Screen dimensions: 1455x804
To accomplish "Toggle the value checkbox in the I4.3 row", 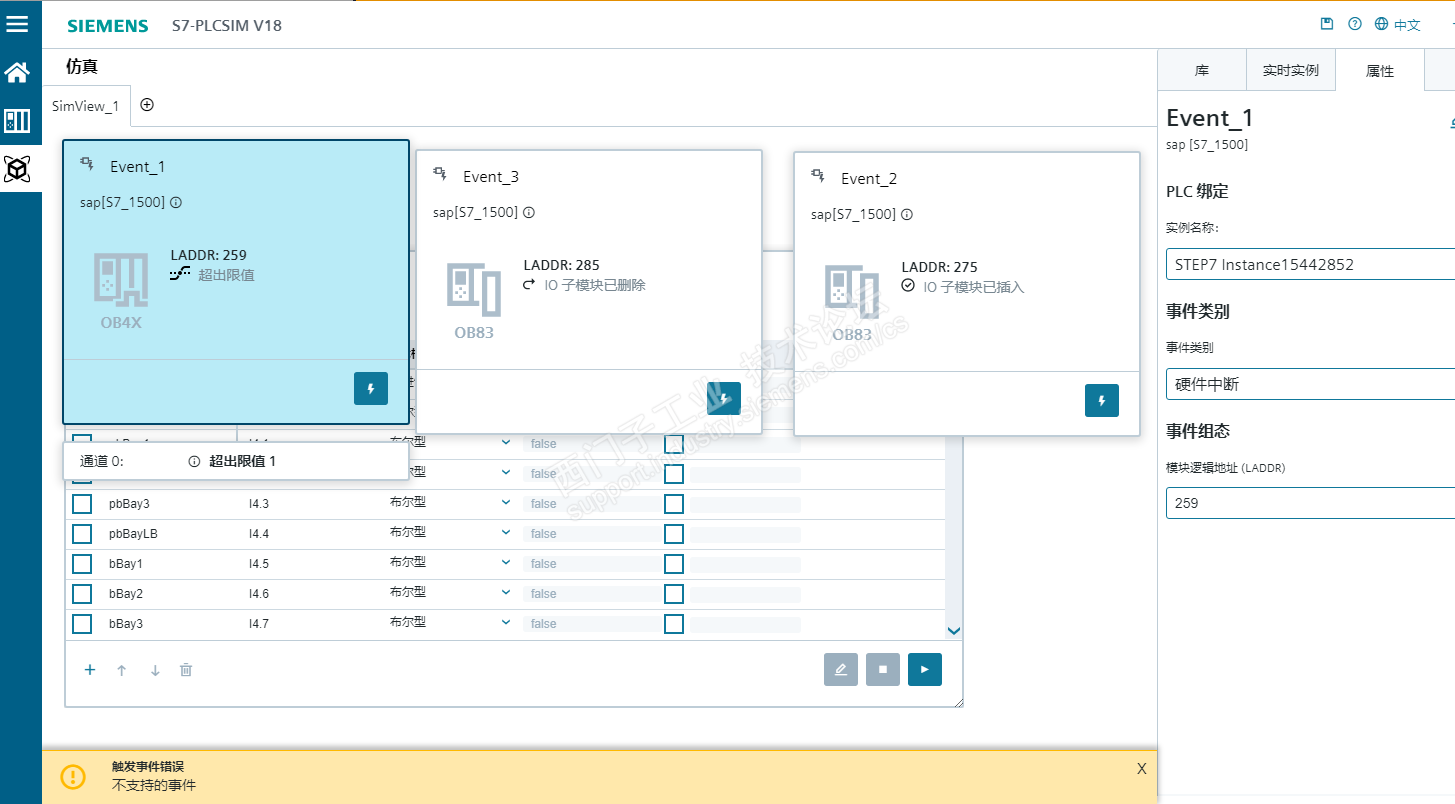I will [x=674, y=504].
